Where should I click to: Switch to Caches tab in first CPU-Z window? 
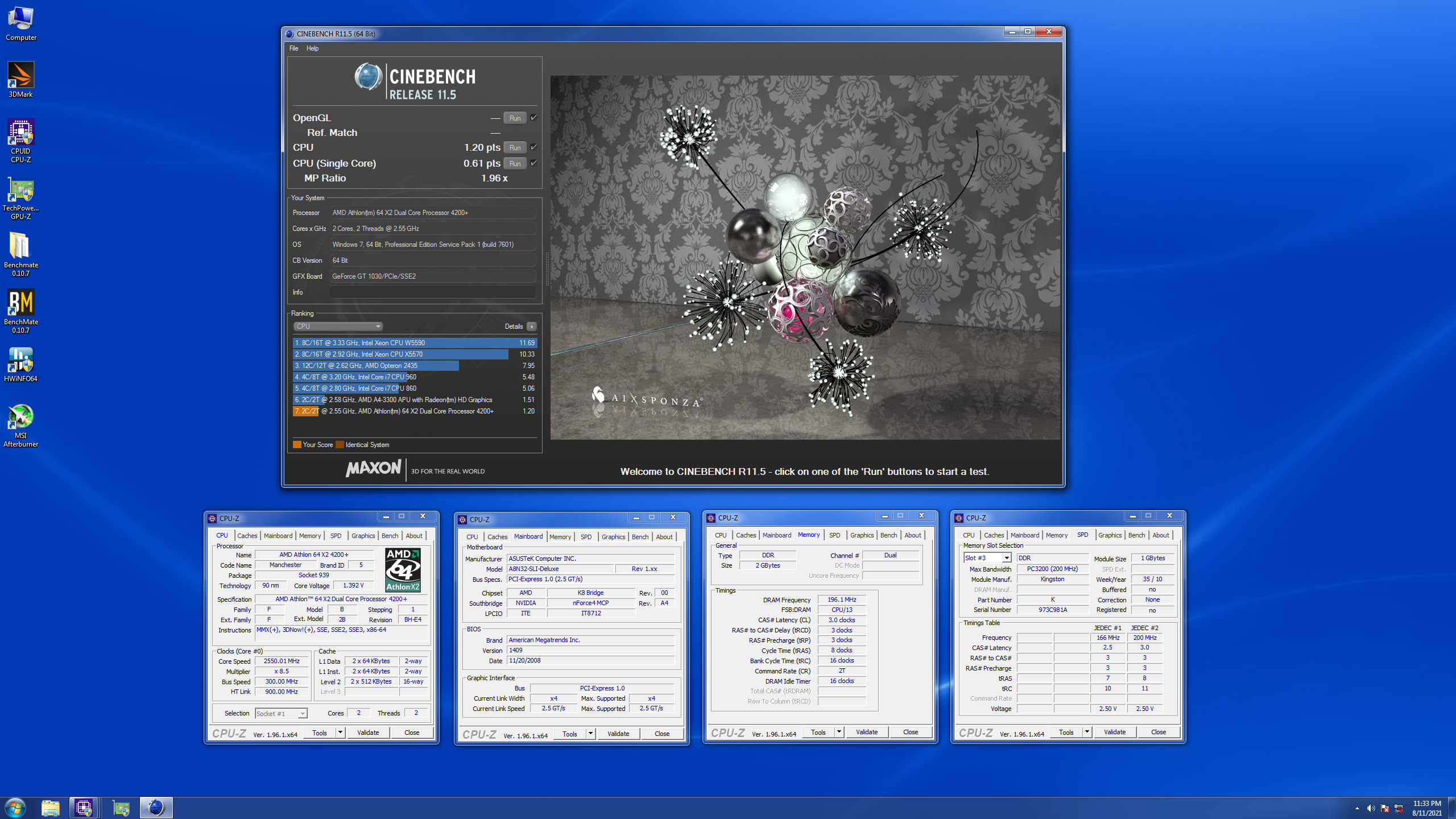(247, 536)
